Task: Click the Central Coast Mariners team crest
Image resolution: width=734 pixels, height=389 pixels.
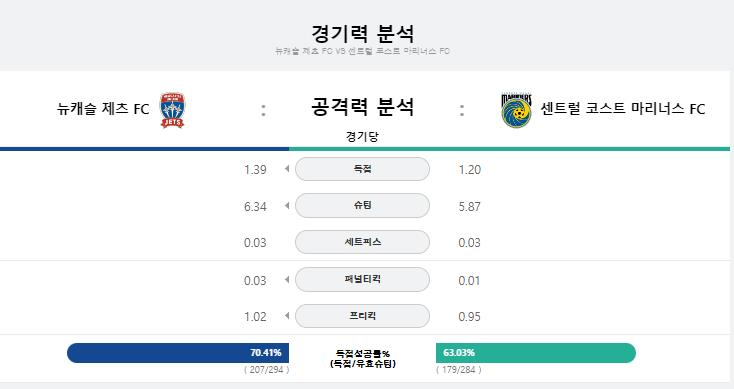Action: (x=516, y=110)
